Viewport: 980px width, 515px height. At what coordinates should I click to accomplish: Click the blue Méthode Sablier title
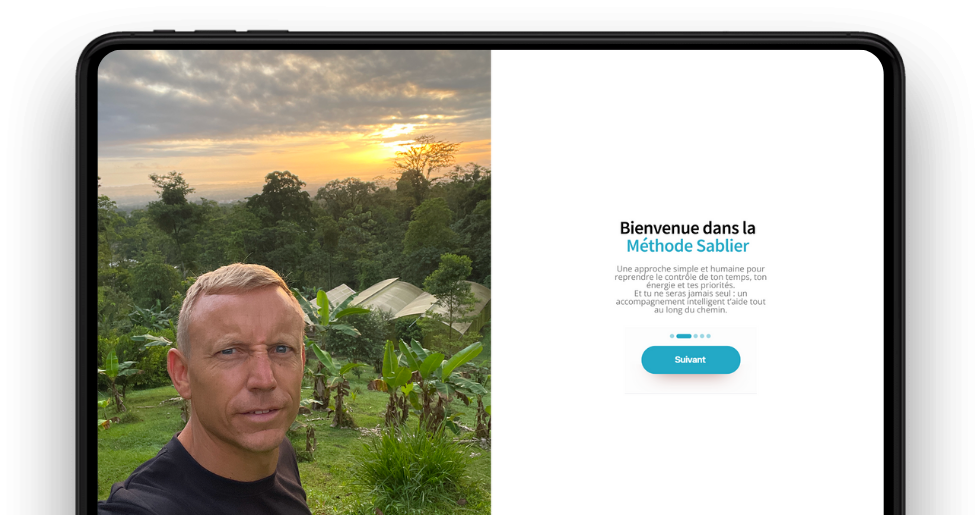click(x=688, y=246)
